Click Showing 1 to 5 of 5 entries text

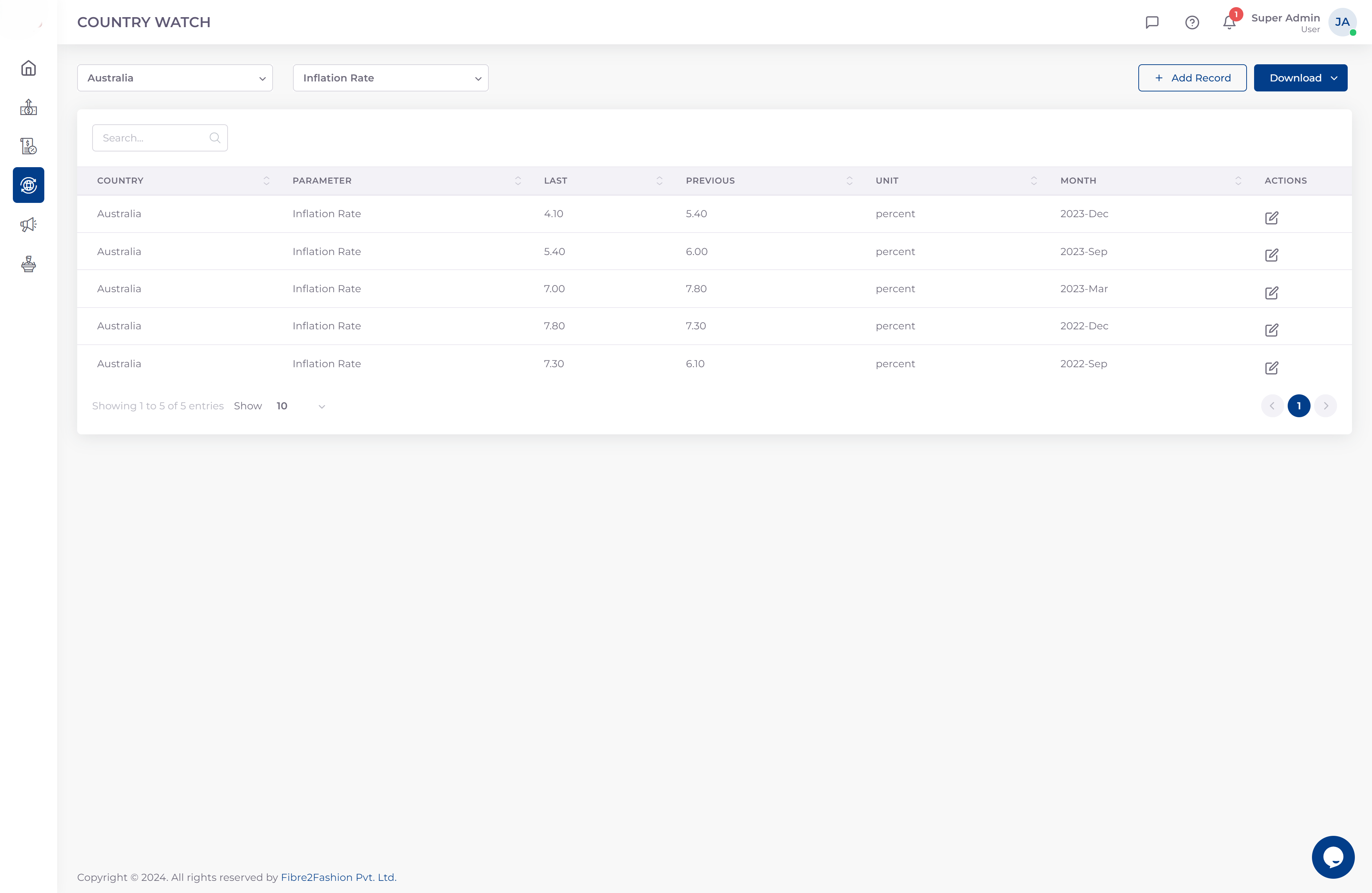point(158,406)
